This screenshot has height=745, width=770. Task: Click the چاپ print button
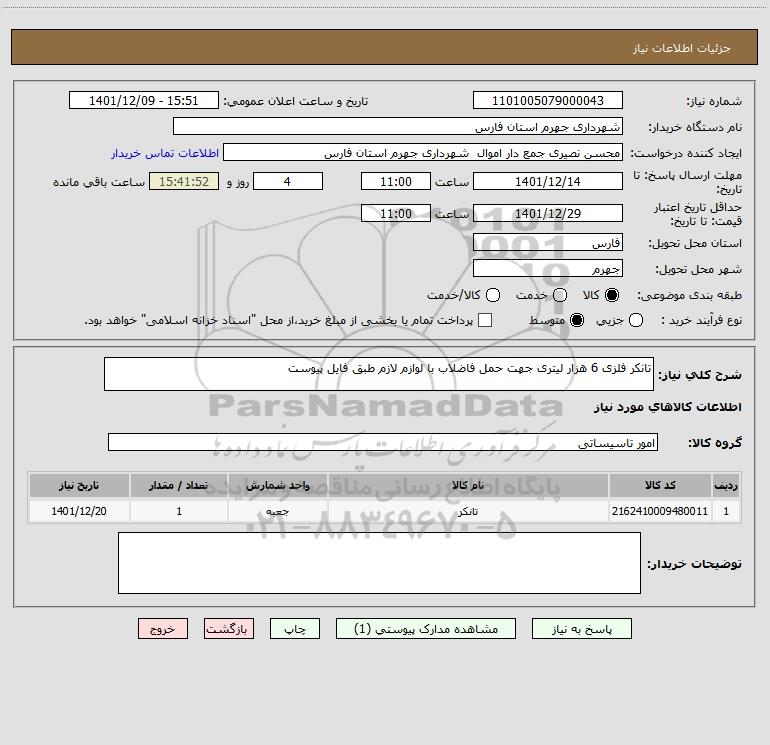tap(295, 629)
